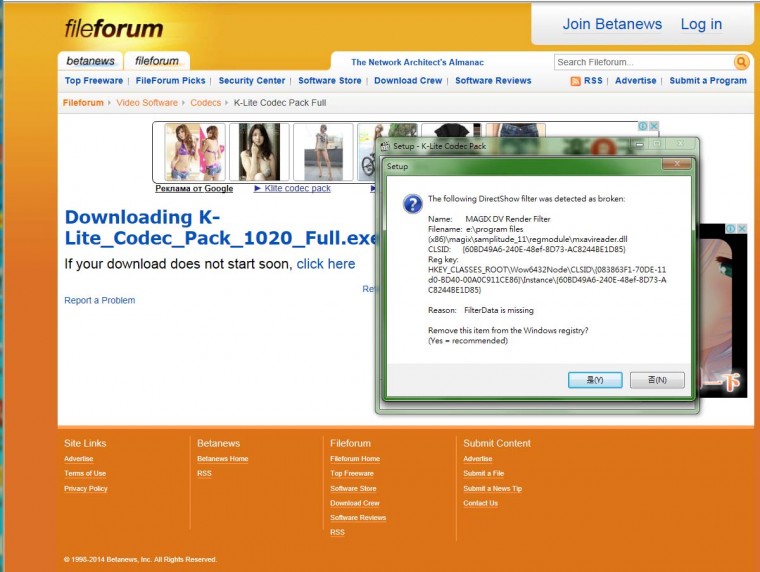Close the right side ad X icon
This screenshot has width=760, height=572.
[x=742, y=228]
